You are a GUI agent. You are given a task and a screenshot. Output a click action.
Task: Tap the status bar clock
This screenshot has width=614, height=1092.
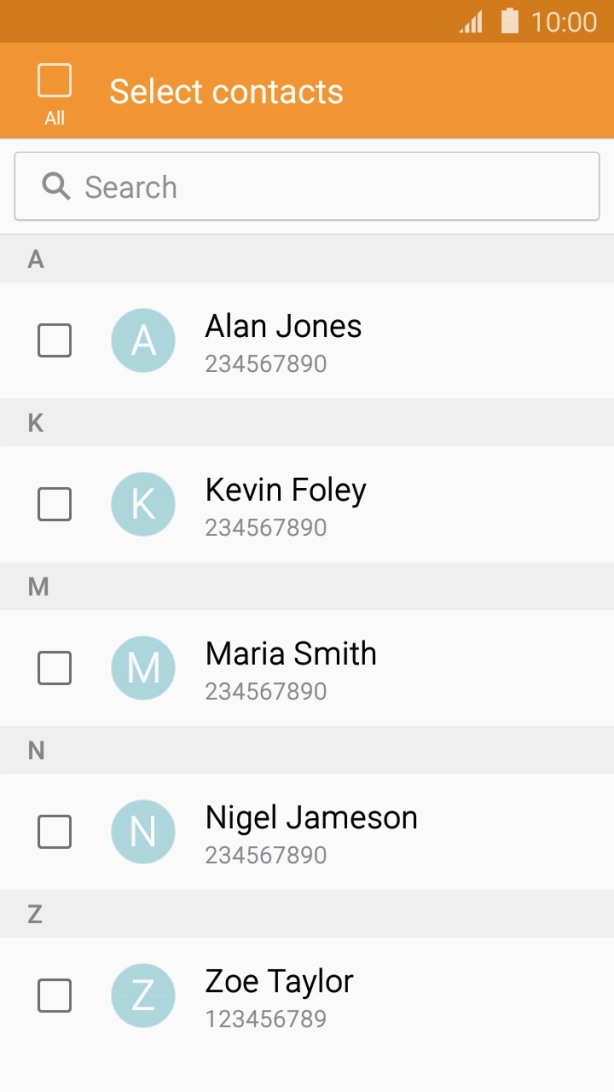564,22
